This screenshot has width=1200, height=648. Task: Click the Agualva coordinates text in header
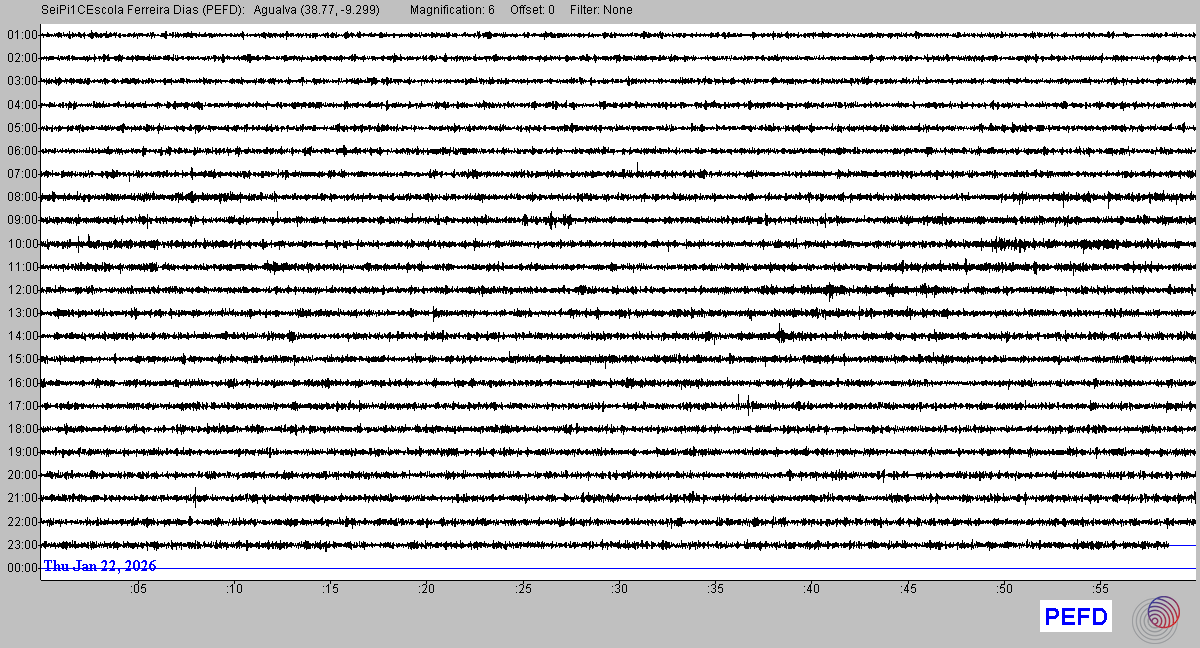(316, 10)
